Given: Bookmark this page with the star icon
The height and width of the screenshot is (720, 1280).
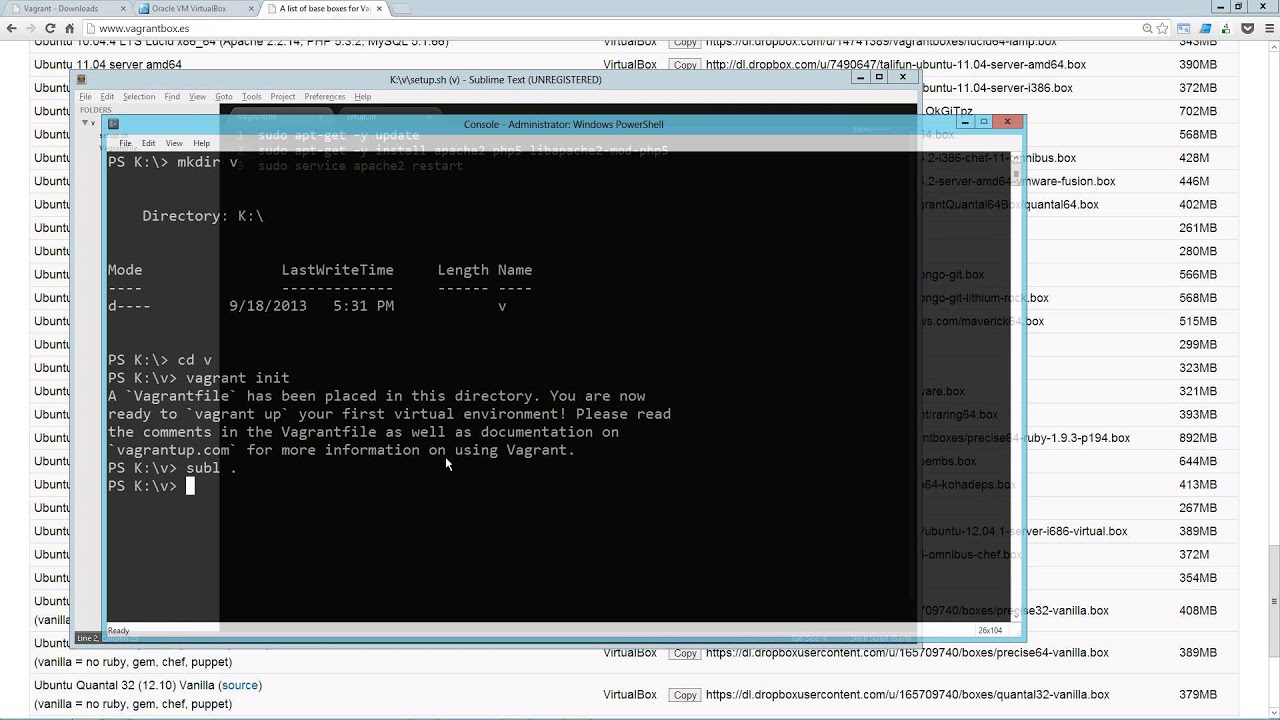Looking at the screenshot, I should point(1161,29).
